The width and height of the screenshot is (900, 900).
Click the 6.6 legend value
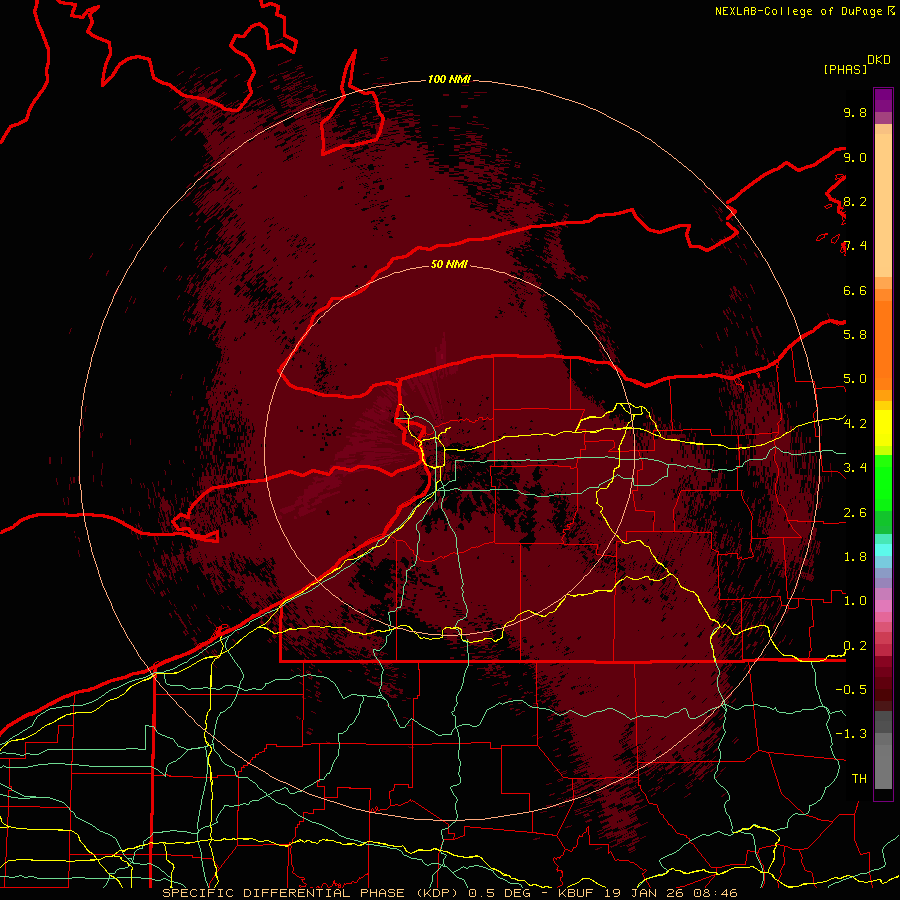point(855,290)
